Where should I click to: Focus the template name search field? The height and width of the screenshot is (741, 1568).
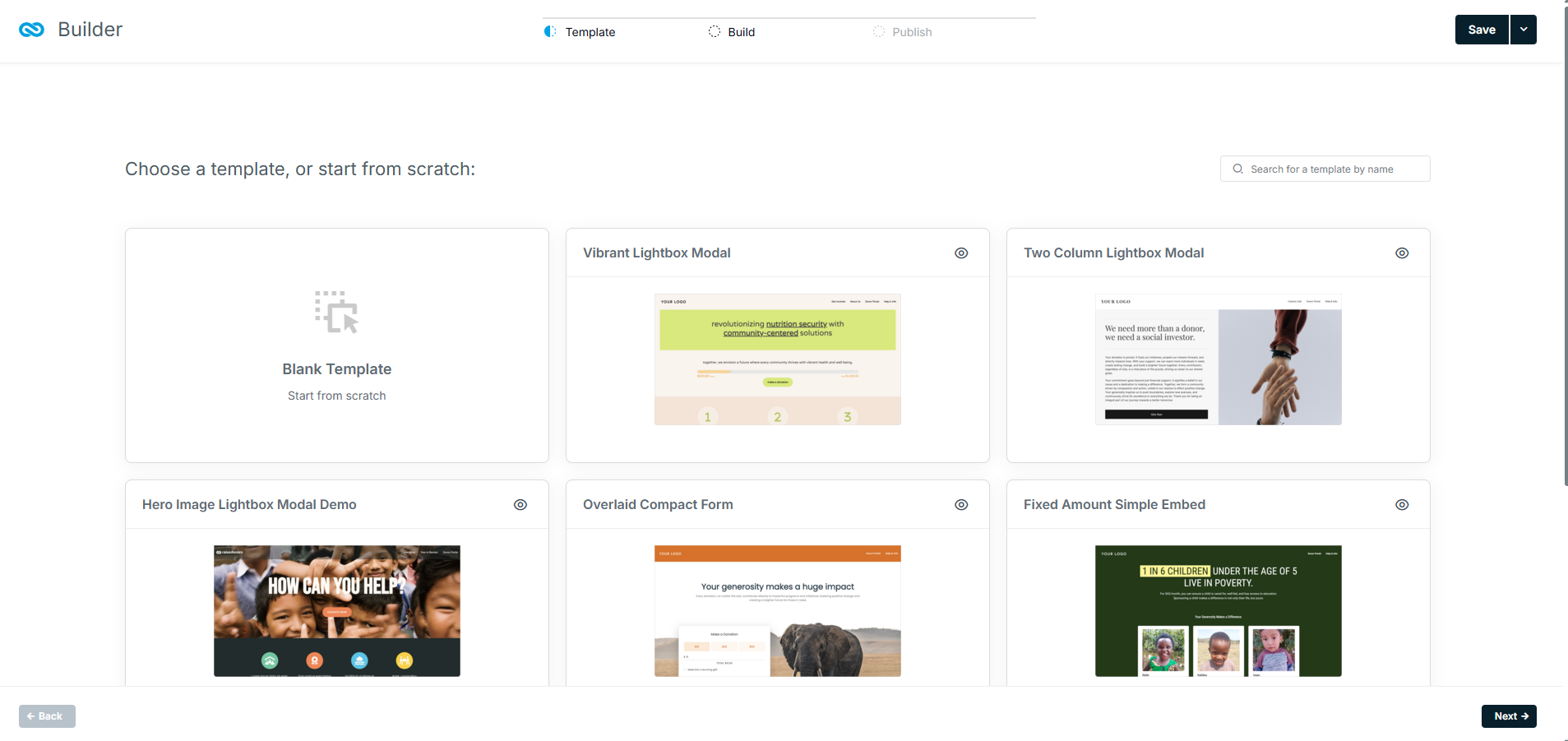1325,169
